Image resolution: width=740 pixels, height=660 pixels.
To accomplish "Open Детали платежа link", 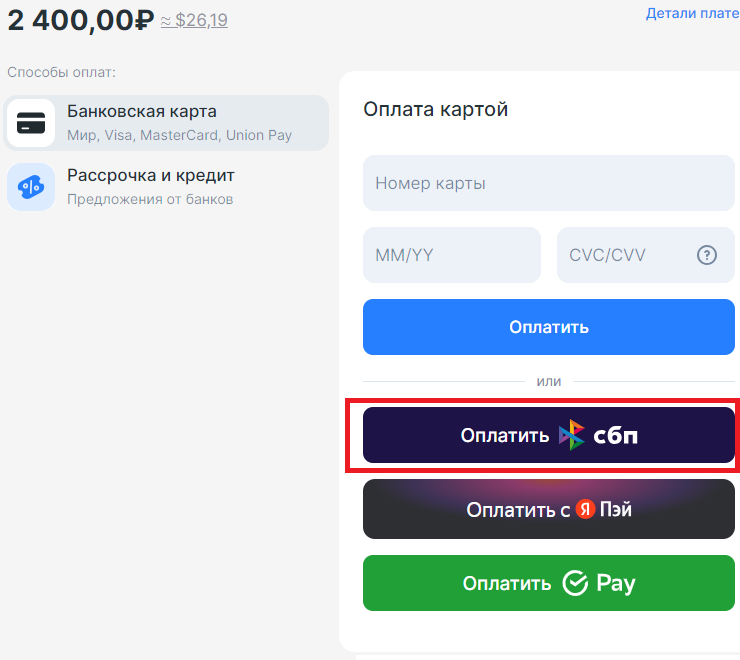I will coord(692,14).
